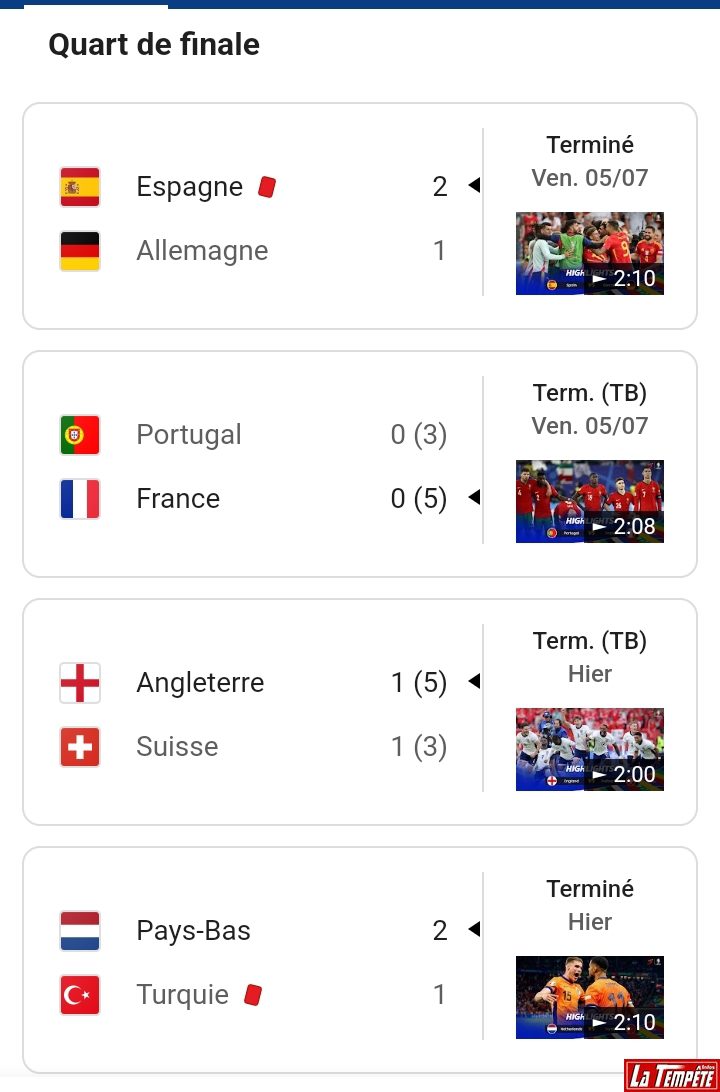Select the Pays-Bas team name
Viewport: 720px width, 1092px height.
[x=193, y=931]
